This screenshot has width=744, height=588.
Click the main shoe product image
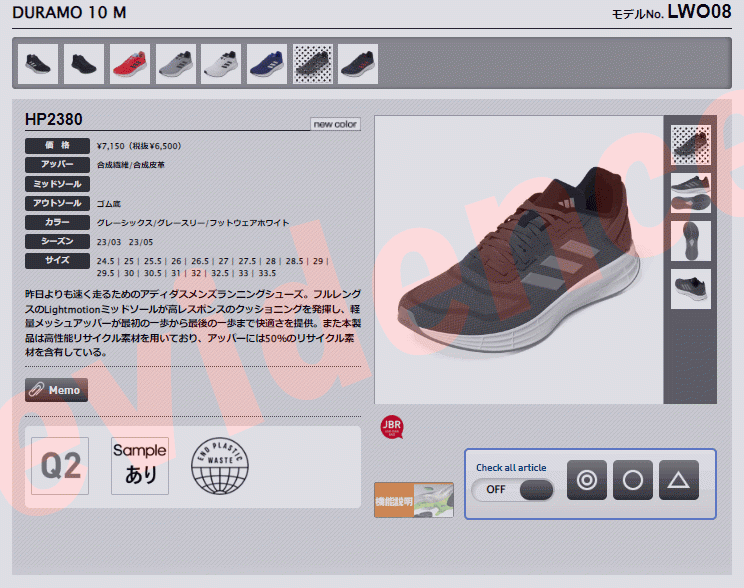coord(518,260)
